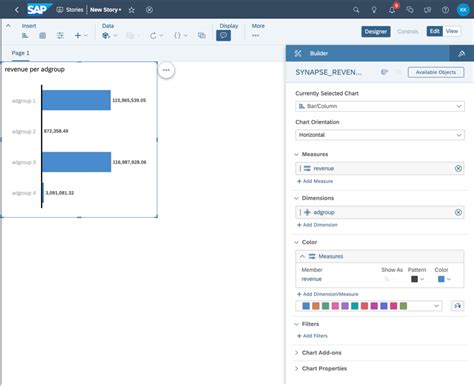Expand the Chart Add-ons section
The image size is (474, 386).
coord(296,353)
